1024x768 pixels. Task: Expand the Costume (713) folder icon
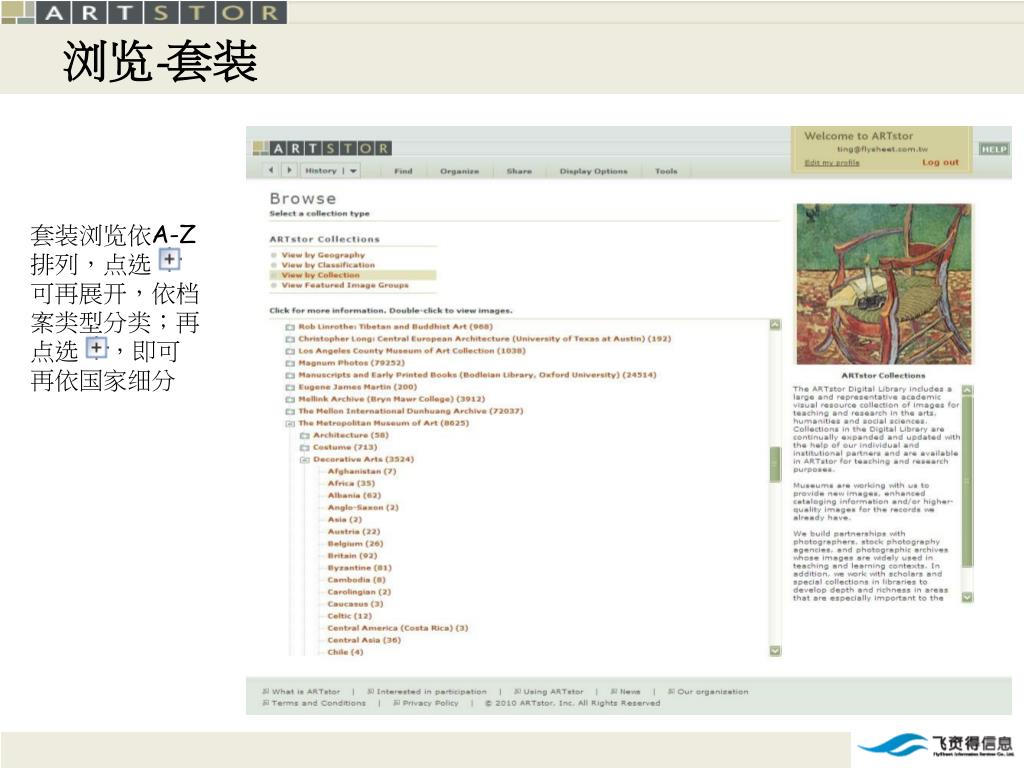click(304, 448)
